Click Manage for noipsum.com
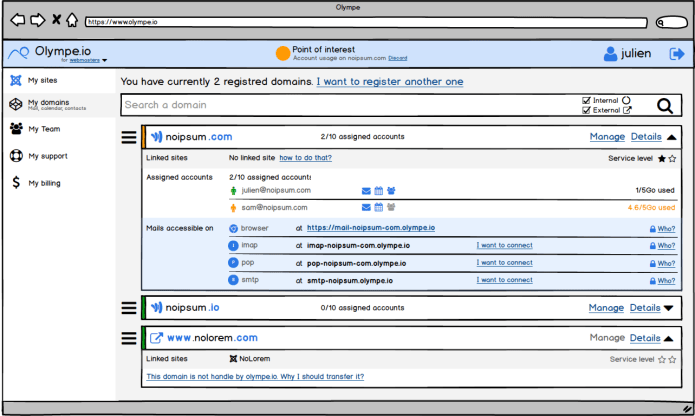 (x=607, y=137)
